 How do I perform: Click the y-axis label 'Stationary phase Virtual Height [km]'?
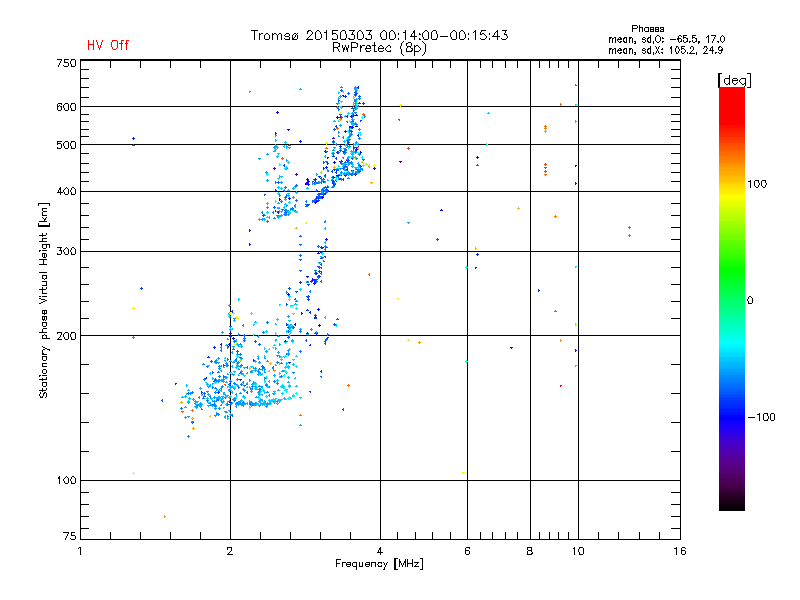43,300
